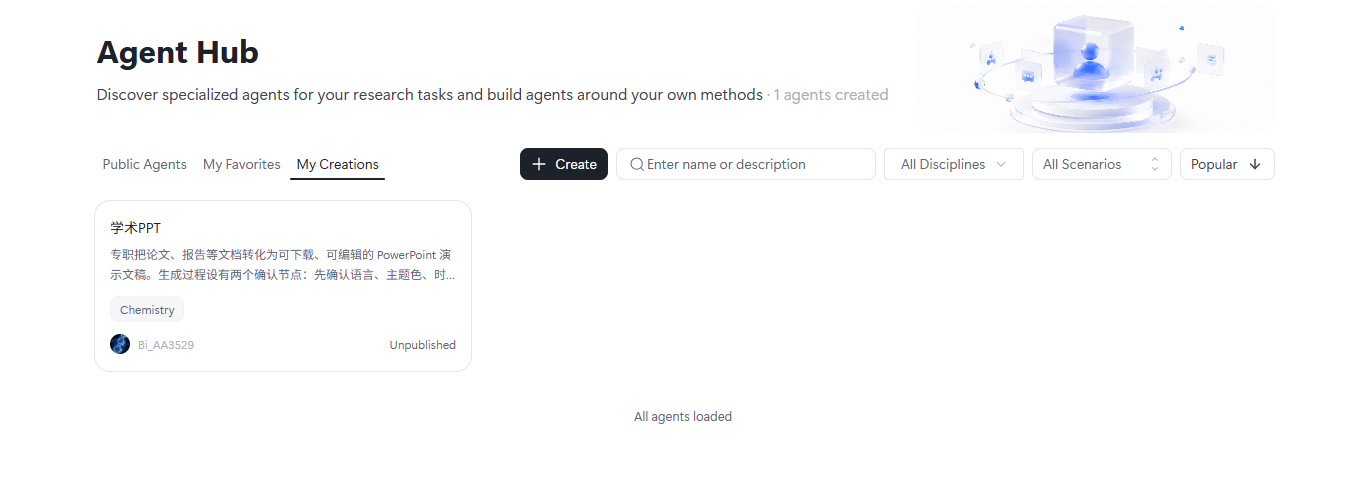Viewport: 1367px width, 478px height.
Task: Open the All Scenarios dropdown
Action: tap(1102, 164)
